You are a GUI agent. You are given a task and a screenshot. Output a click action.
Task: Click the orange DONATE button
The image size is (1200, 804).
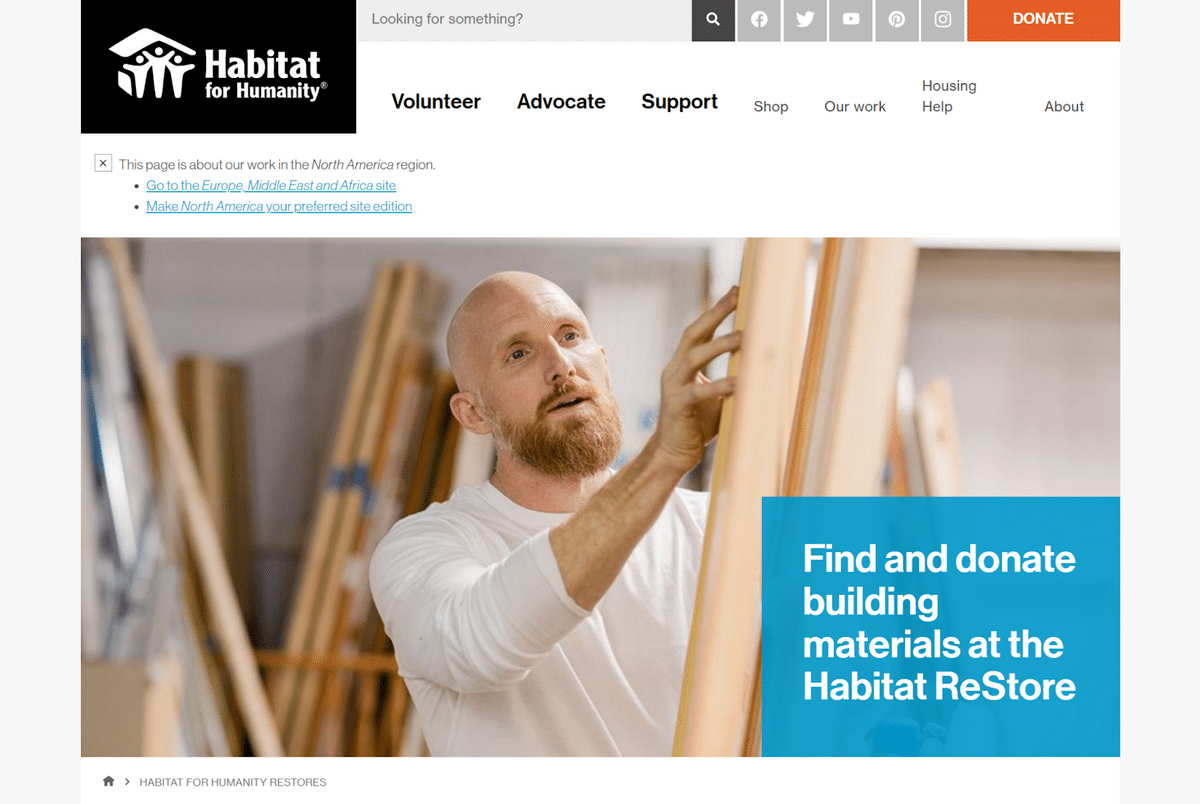[1043, 19]
